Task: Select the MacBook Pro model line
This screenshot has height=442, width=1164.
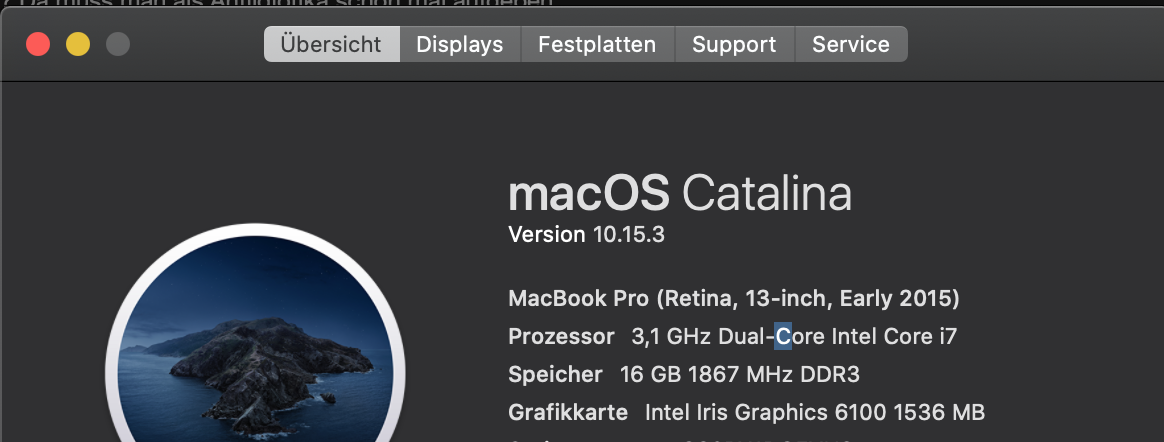Action: [x=734, y=298]
